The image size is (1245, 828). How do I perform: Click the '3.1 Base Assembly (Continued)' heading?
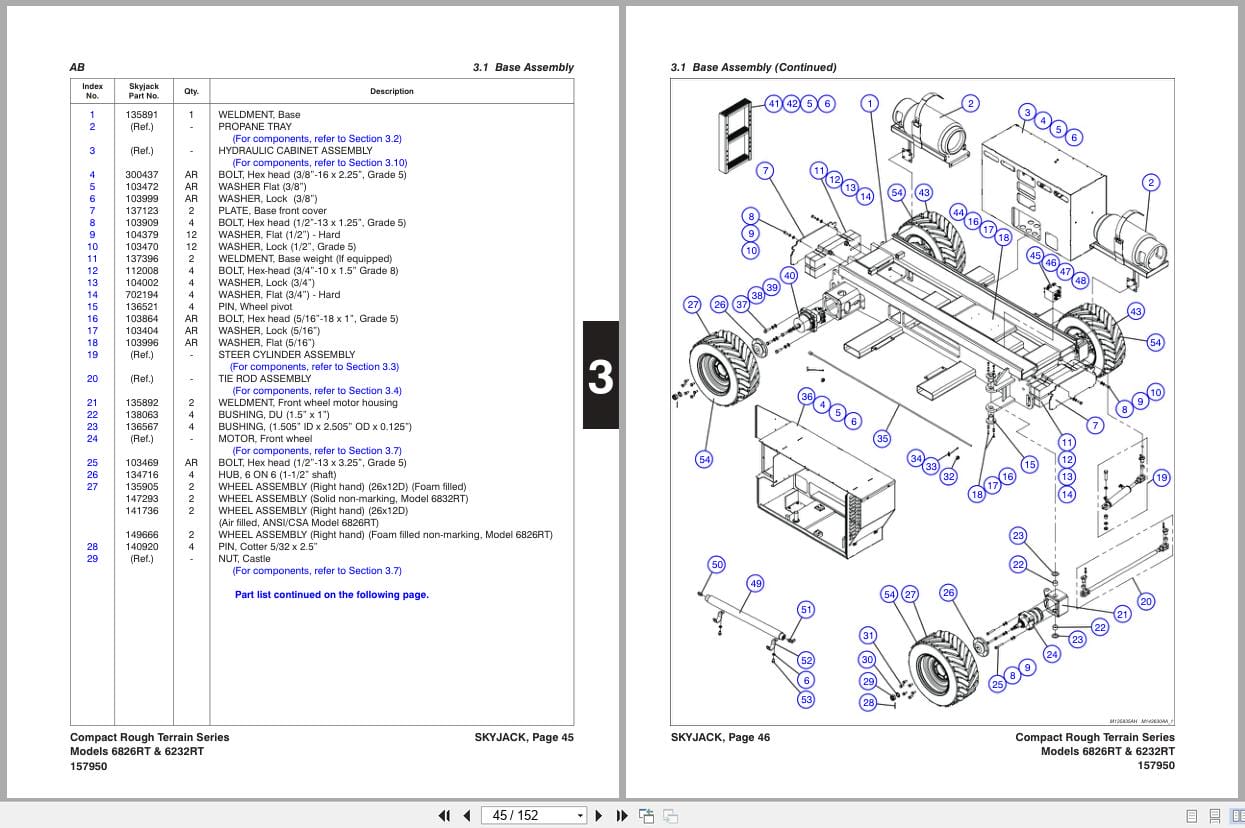(754, 67)
